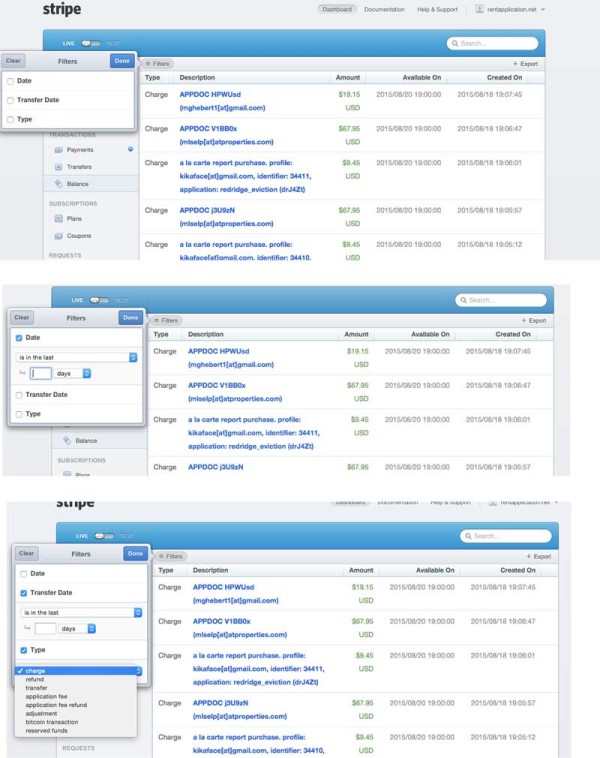Click Export in bottom screenshot

[x=539, y=556]
